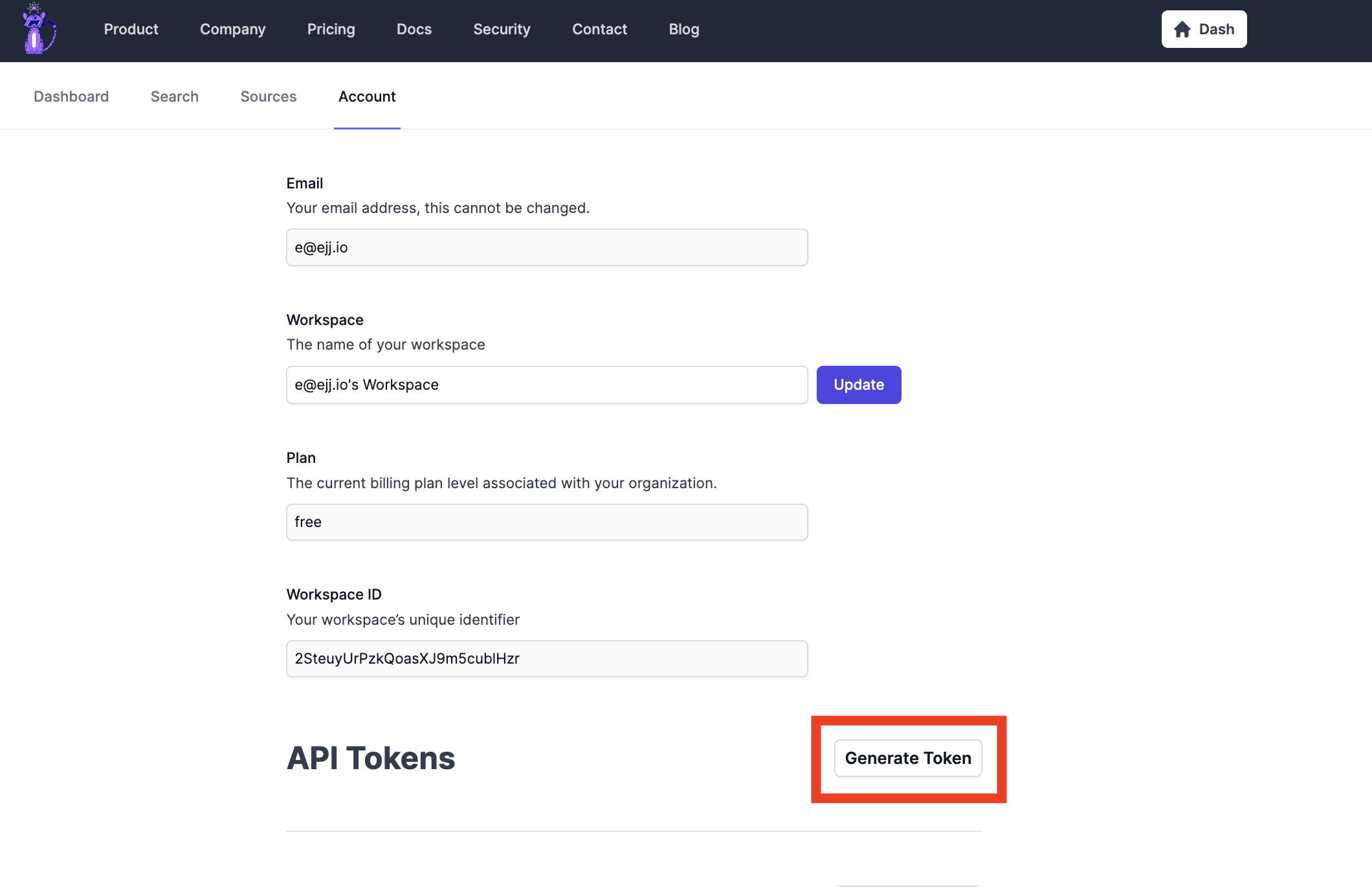Select the Account tab
This screenshot has width=1372, height=887.
coord(367,96)
